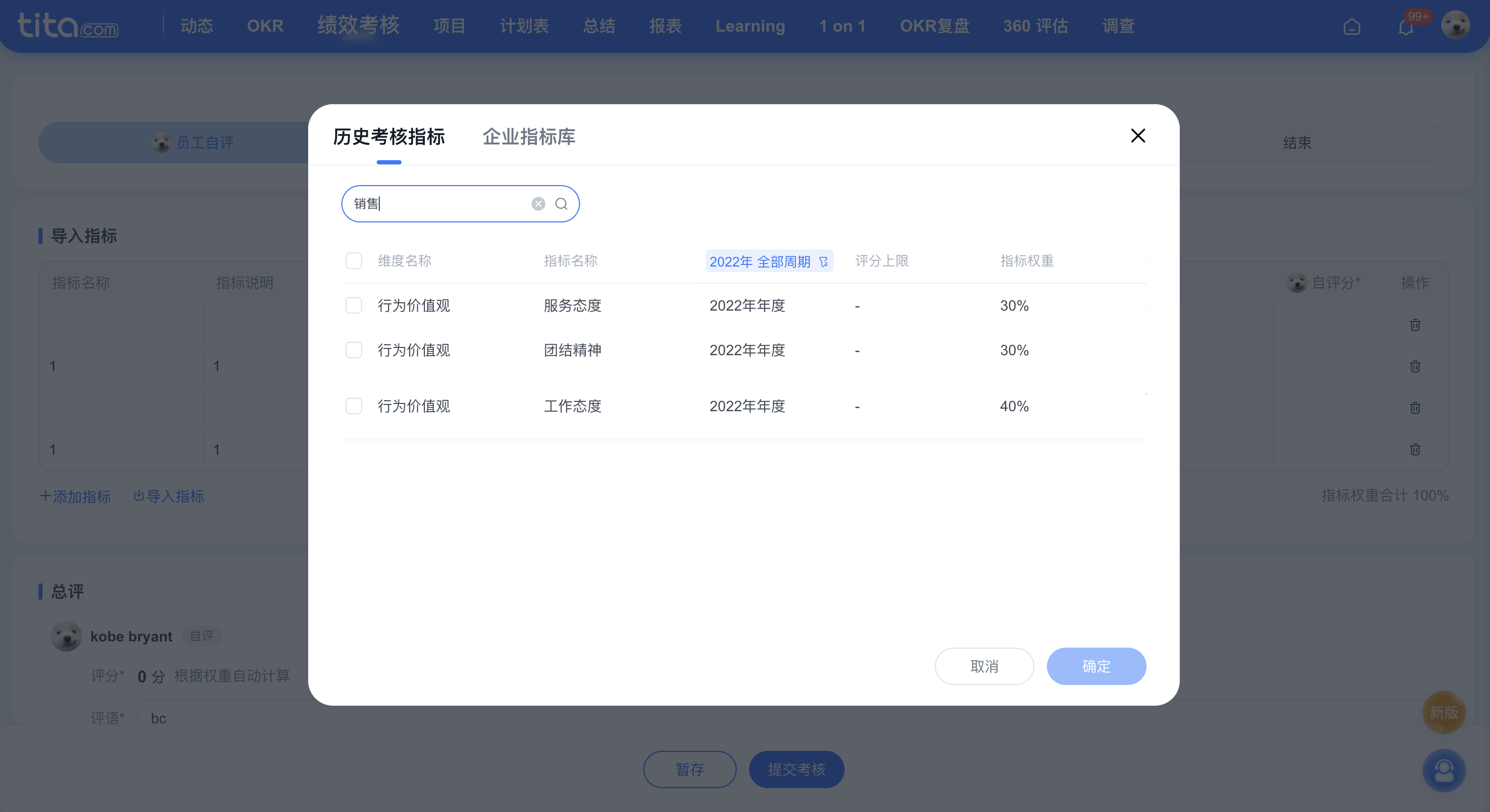This screenshot has height=812, width=1490.
Task: Delete the fourth indicator row via trash icon
Action: pyautogui.click(x=1415, y=449)
